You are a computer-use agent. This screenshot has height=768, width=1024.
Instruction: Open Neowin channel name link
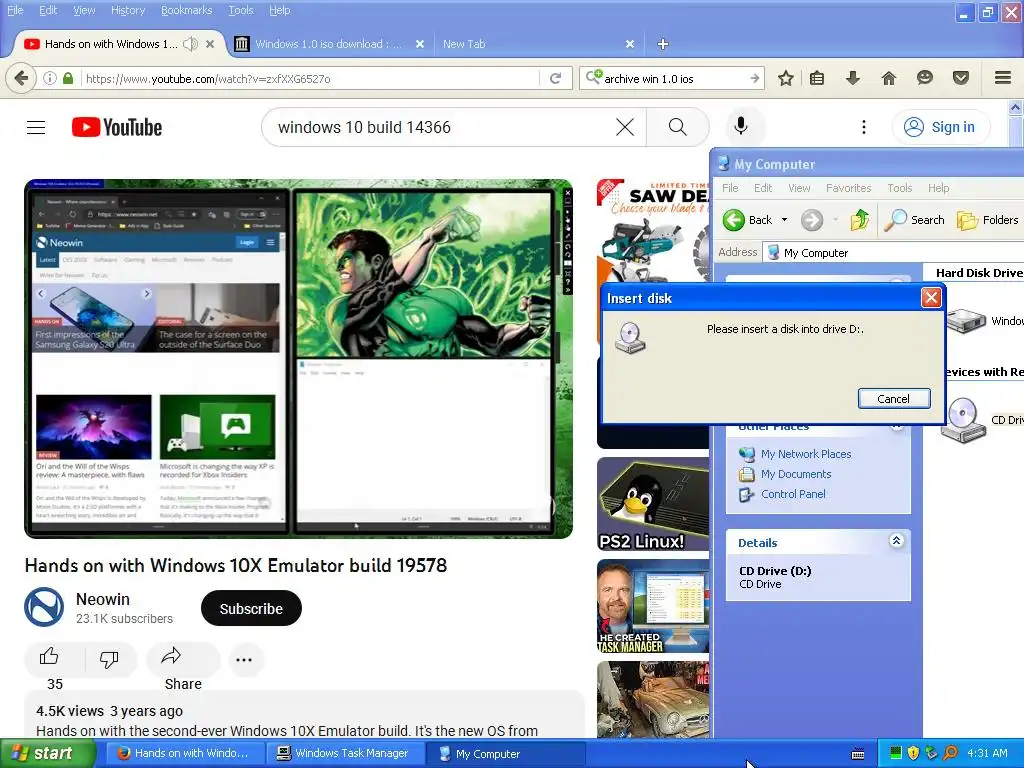coord(103,599)
